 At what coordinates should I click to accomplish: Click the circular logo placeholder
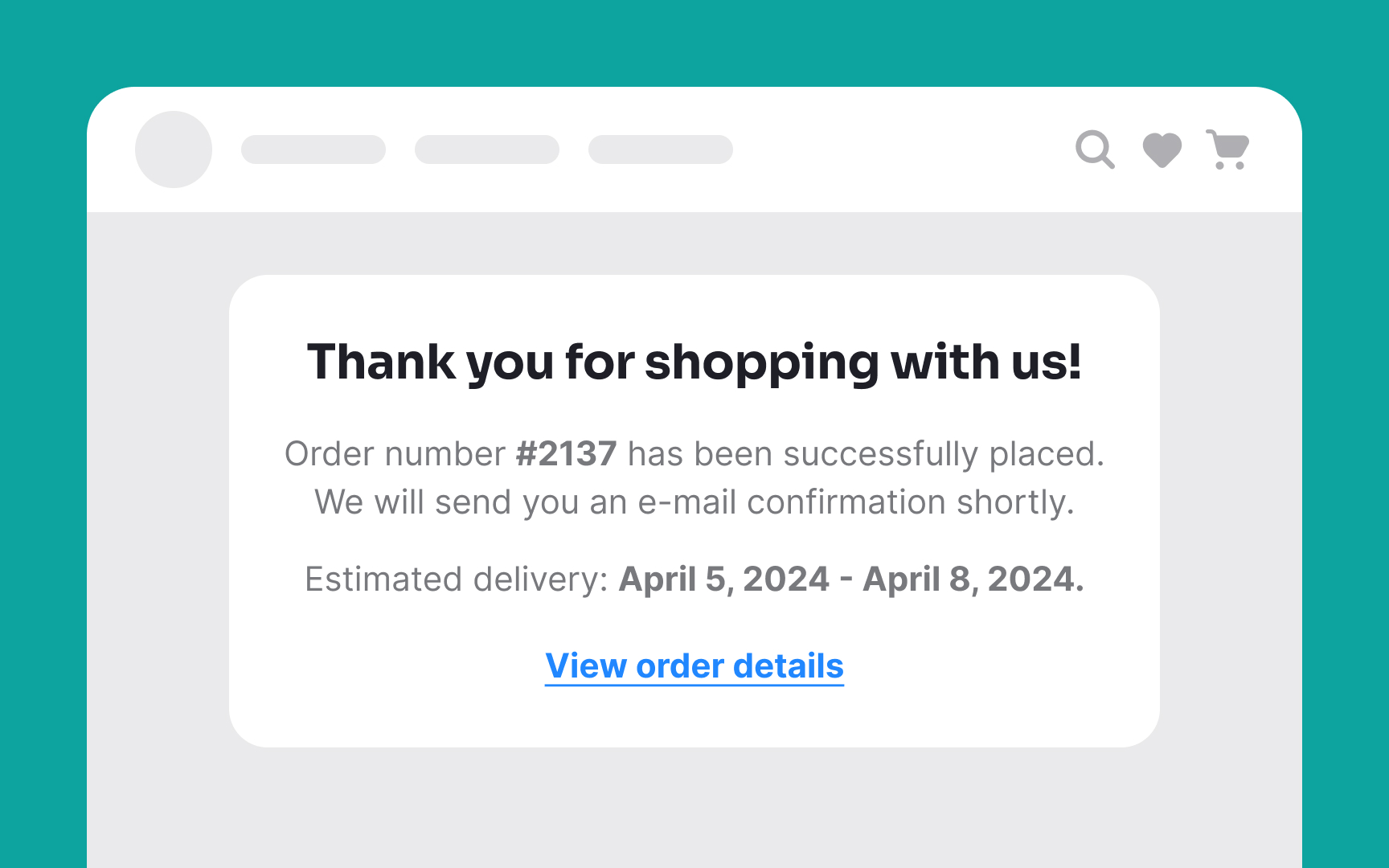[174, 149]
